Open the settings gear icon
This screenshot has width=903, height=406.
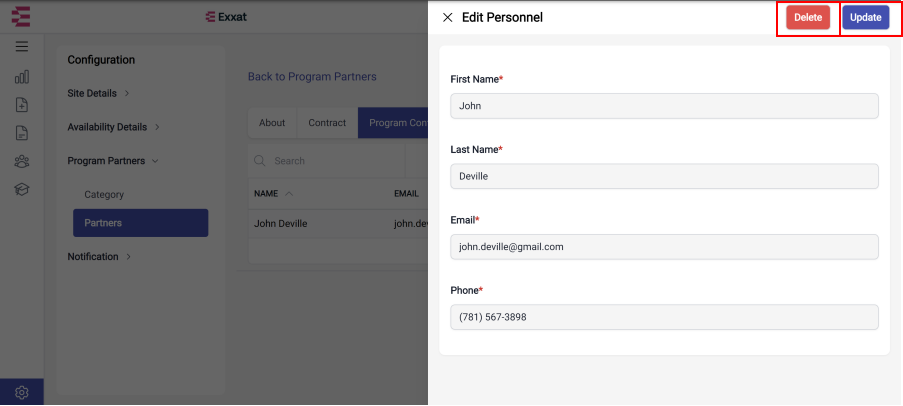click(x=22, y=393)
